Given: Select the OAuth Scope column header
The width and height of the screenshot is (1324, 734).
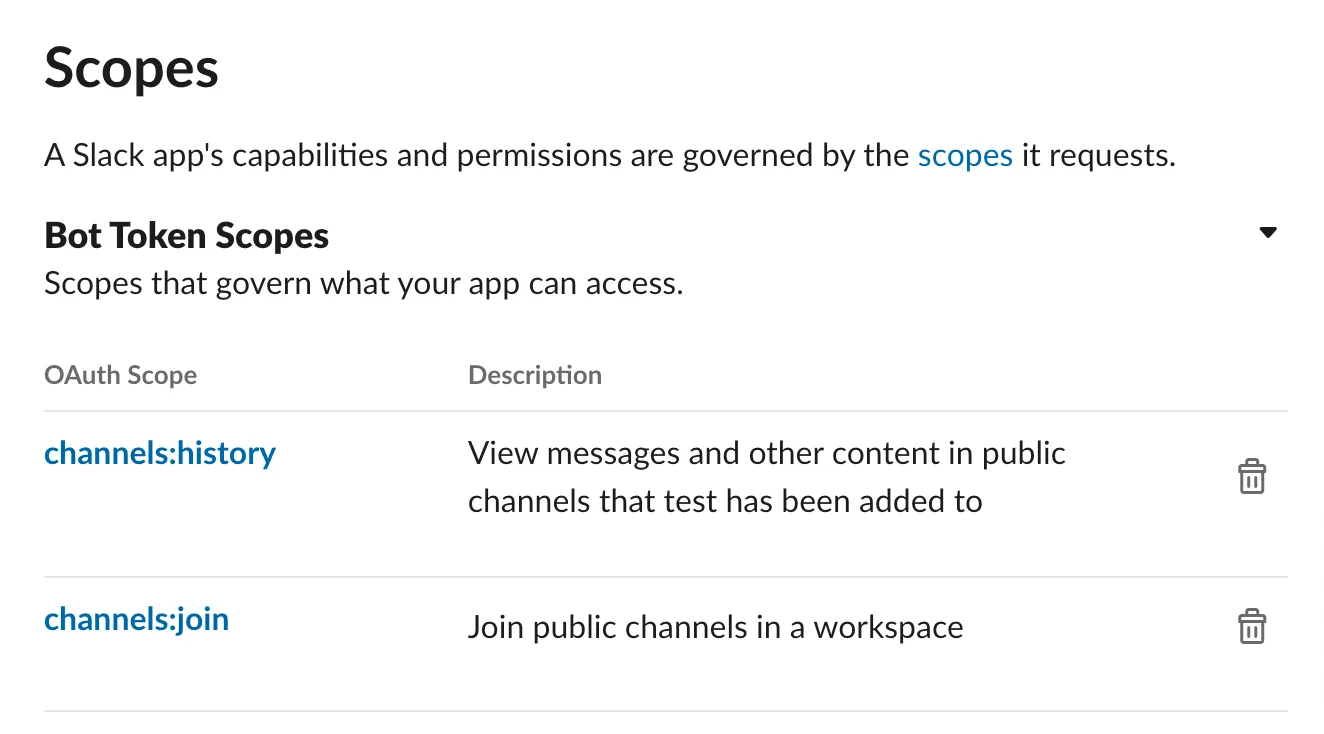Looking at the screenshot, I should pyautogui.click(x=121, y=375).
